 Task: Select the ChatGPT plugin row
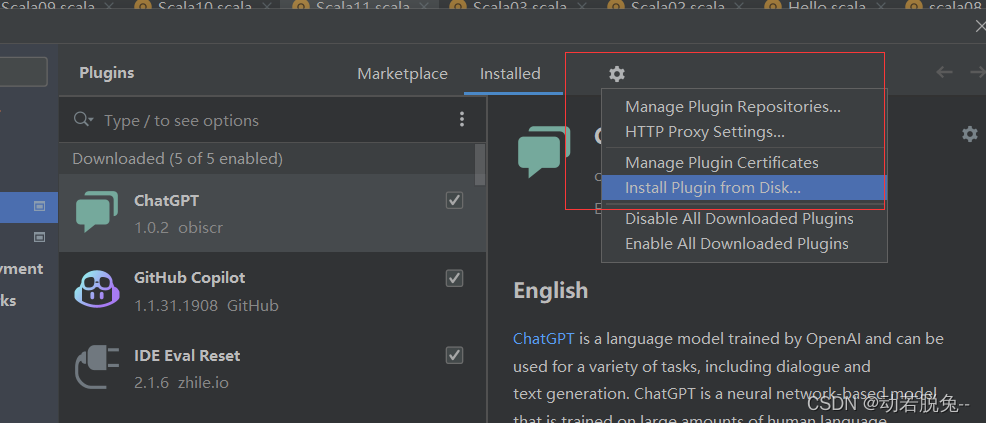273,213
